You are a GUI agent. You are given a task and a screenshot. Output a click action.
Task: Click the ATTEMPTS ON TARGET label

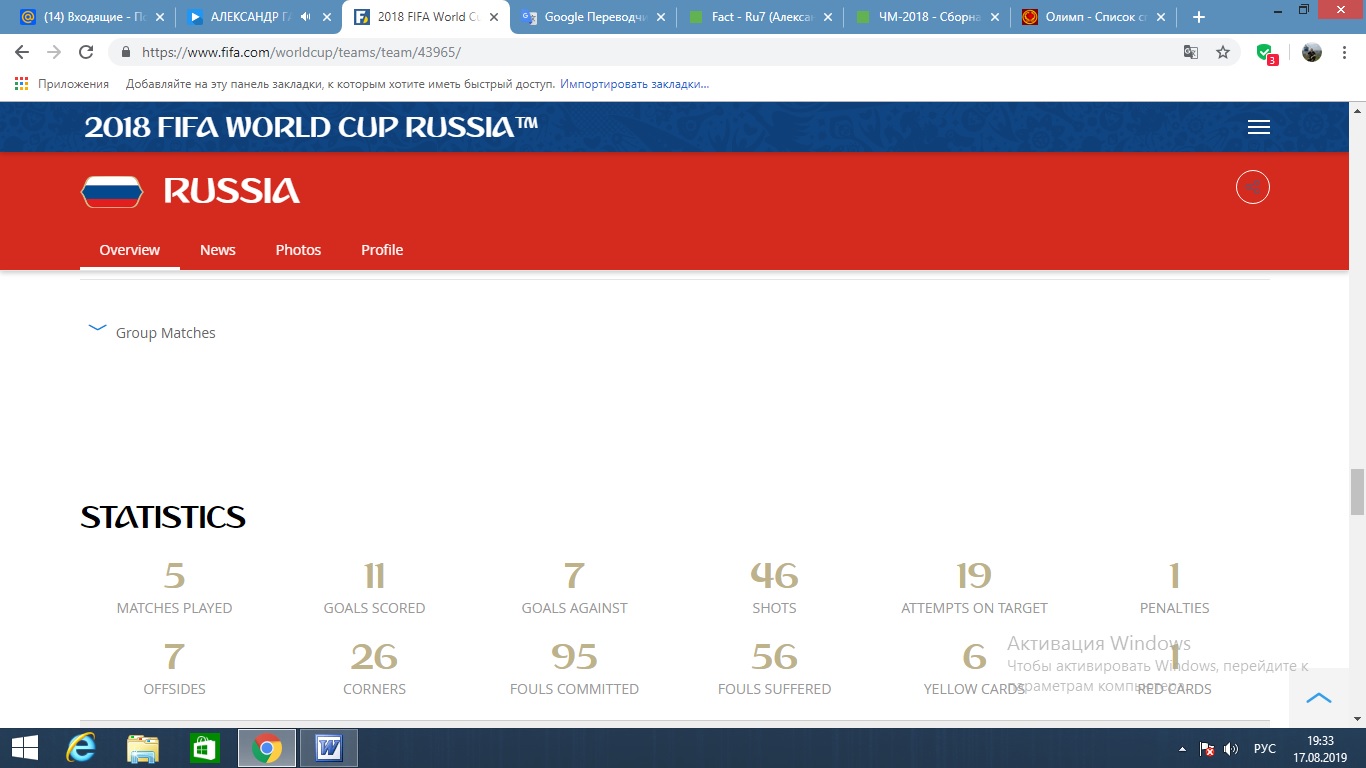(x=974, y=608)
